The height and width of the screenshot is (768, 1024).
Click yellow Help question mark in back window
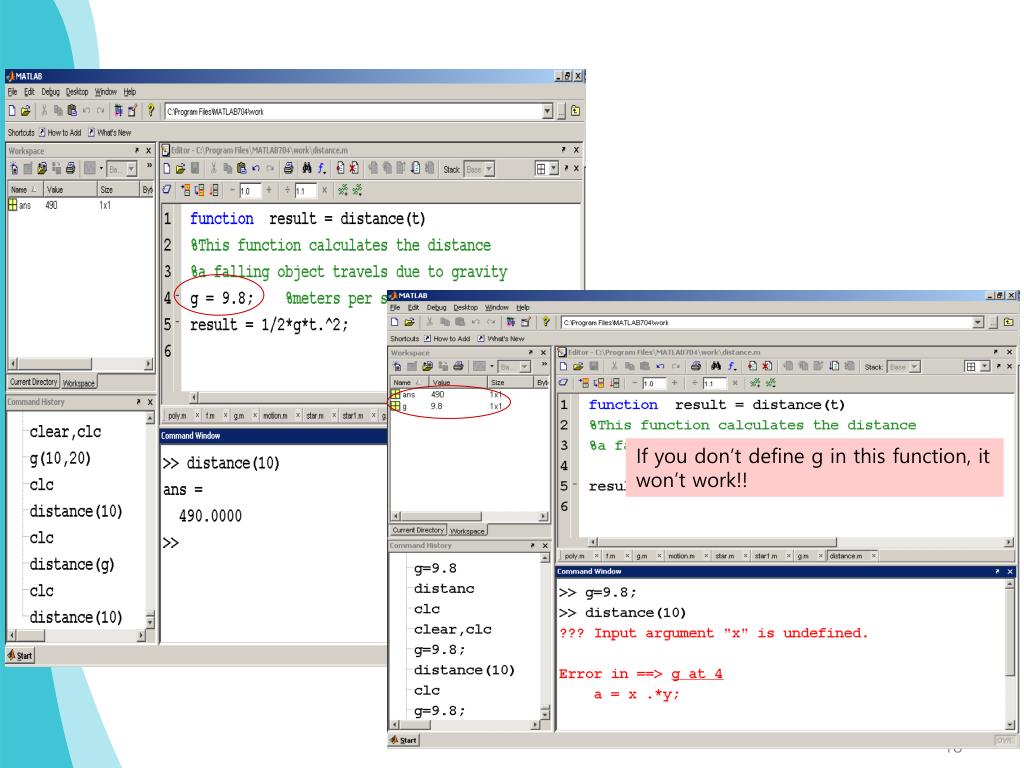(151, 110)
